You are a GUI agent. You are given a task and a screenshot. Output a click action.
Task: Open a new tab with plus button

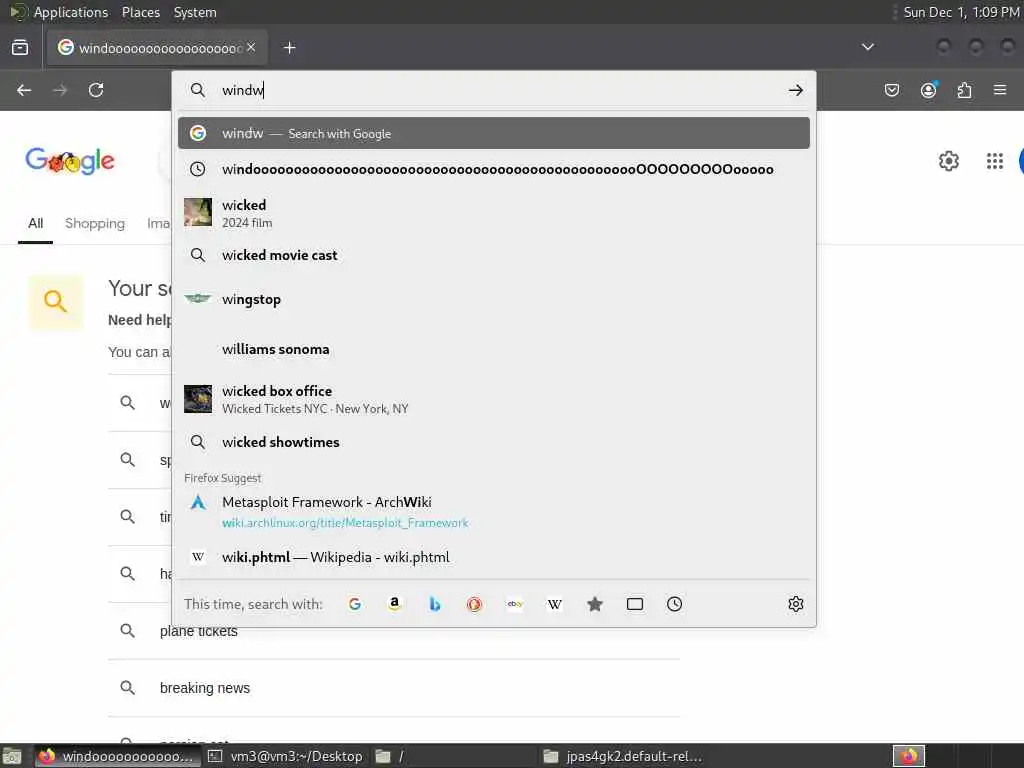[x=289, y=48]
